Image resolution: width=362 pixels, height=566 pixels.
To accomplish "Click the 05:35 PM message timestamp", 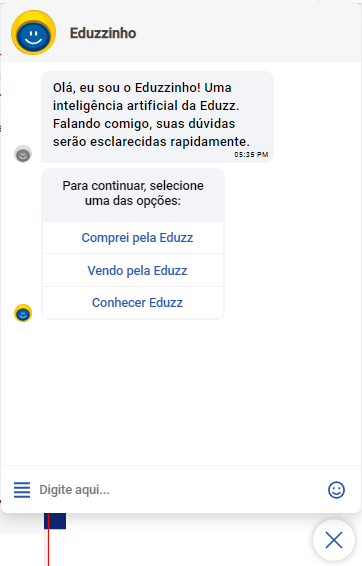I will tap(251, 154).
